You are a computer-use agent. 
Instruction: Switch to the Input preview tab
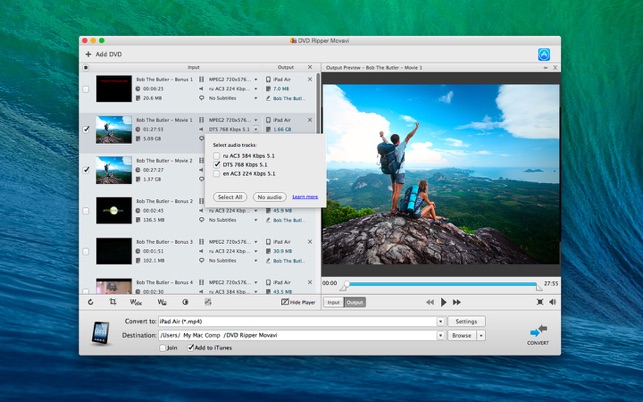click(333, 302)
